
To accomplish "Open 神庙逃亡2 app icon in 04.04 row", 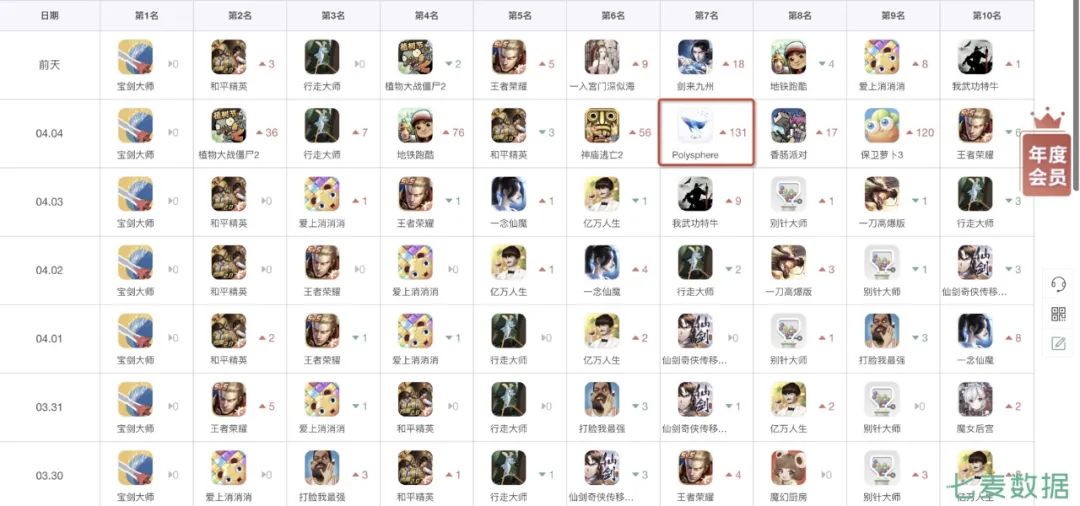I will point(602,125).
